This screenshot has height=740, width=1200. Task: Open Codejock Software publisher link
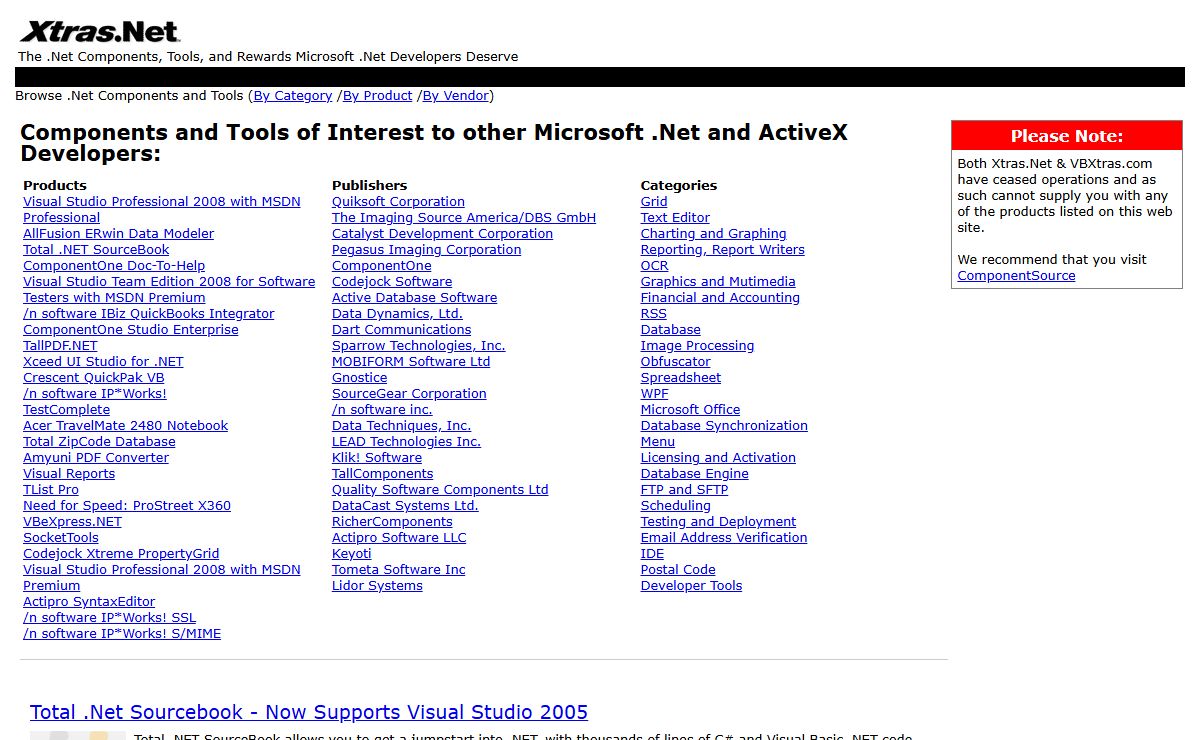tap(392, 282)
